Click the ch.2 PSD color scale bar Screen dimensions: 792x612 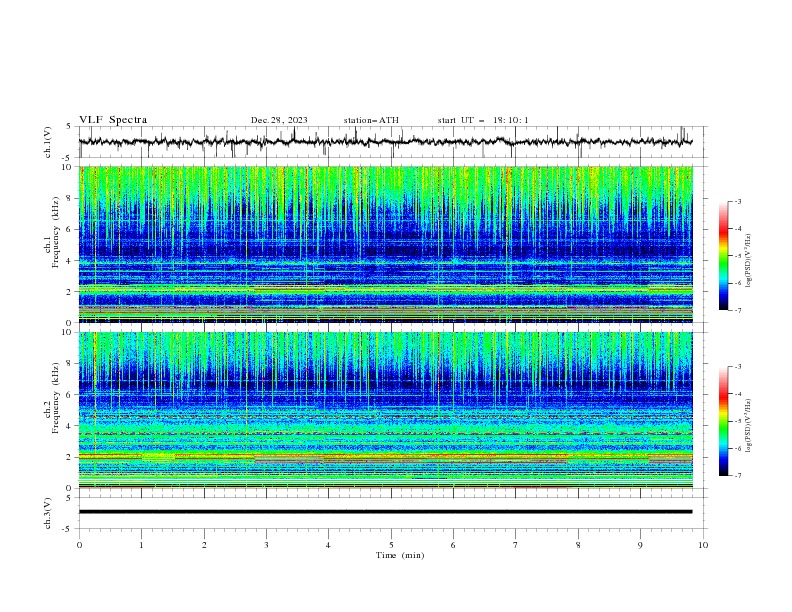tap(723, 421)
